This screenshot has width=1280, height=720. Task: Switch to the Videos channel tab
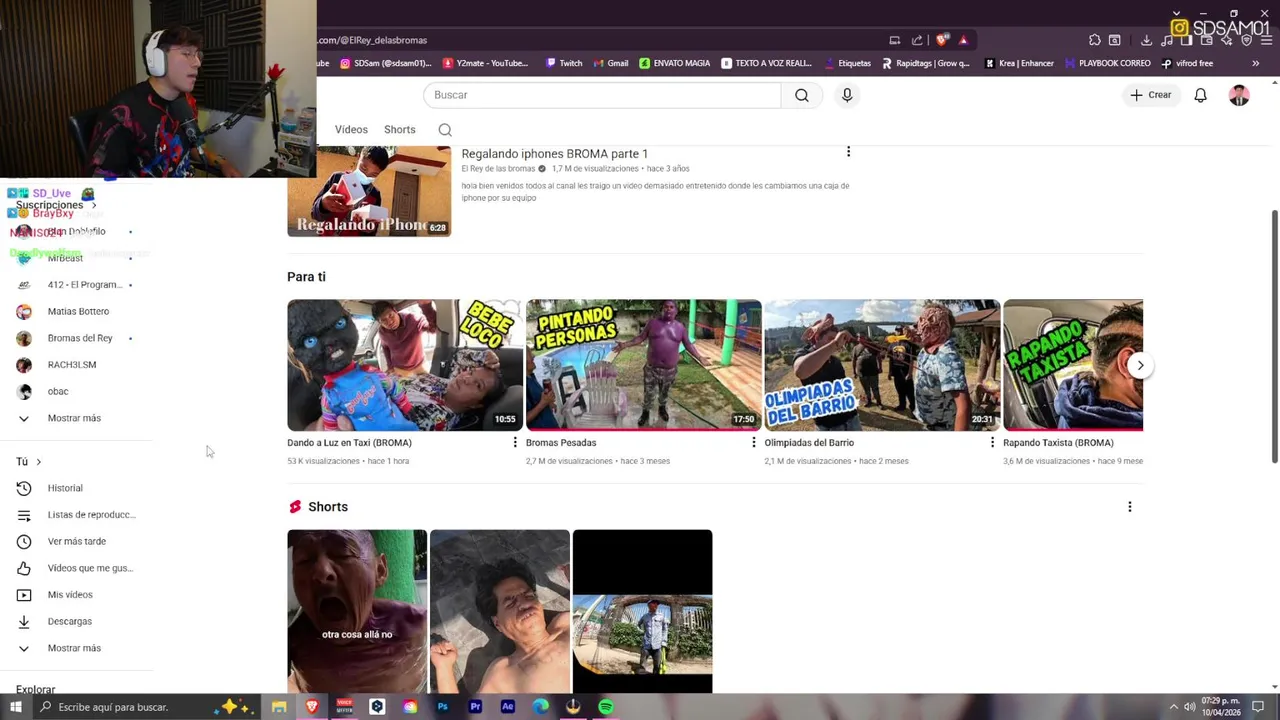point(351,130)
